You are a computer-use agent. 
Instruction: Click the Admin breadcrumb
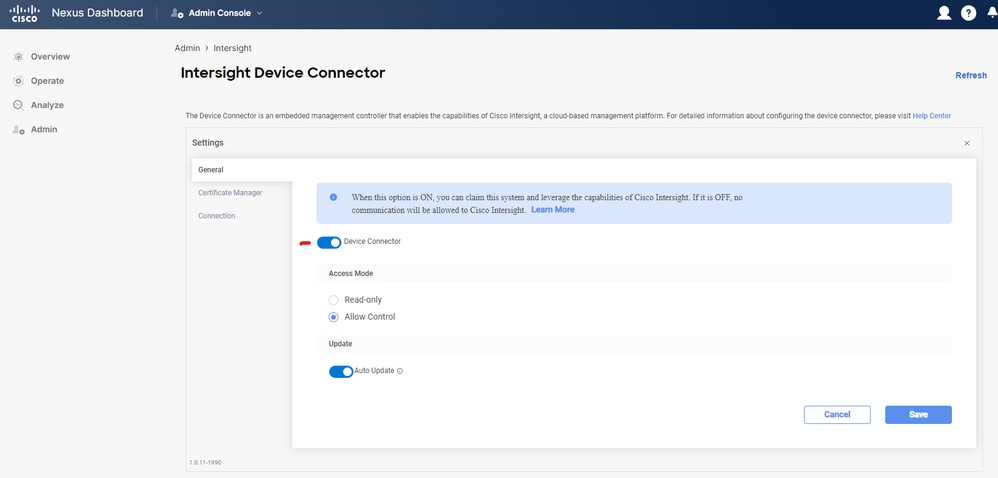[x=187, y=48]
